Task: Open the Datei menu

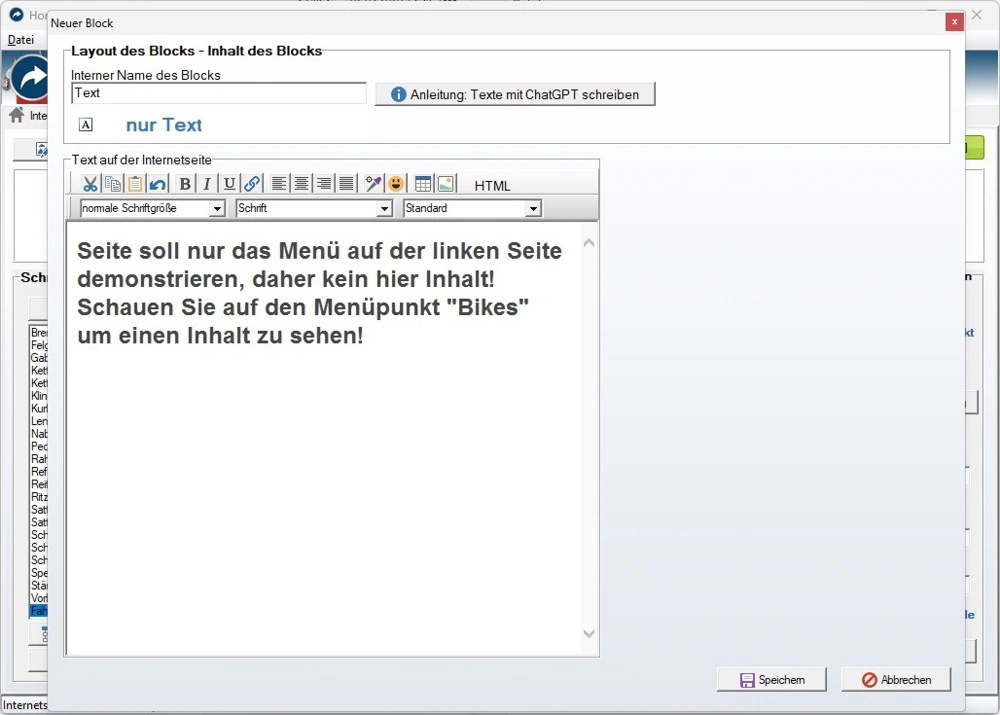Action: (x=21, y=39)
